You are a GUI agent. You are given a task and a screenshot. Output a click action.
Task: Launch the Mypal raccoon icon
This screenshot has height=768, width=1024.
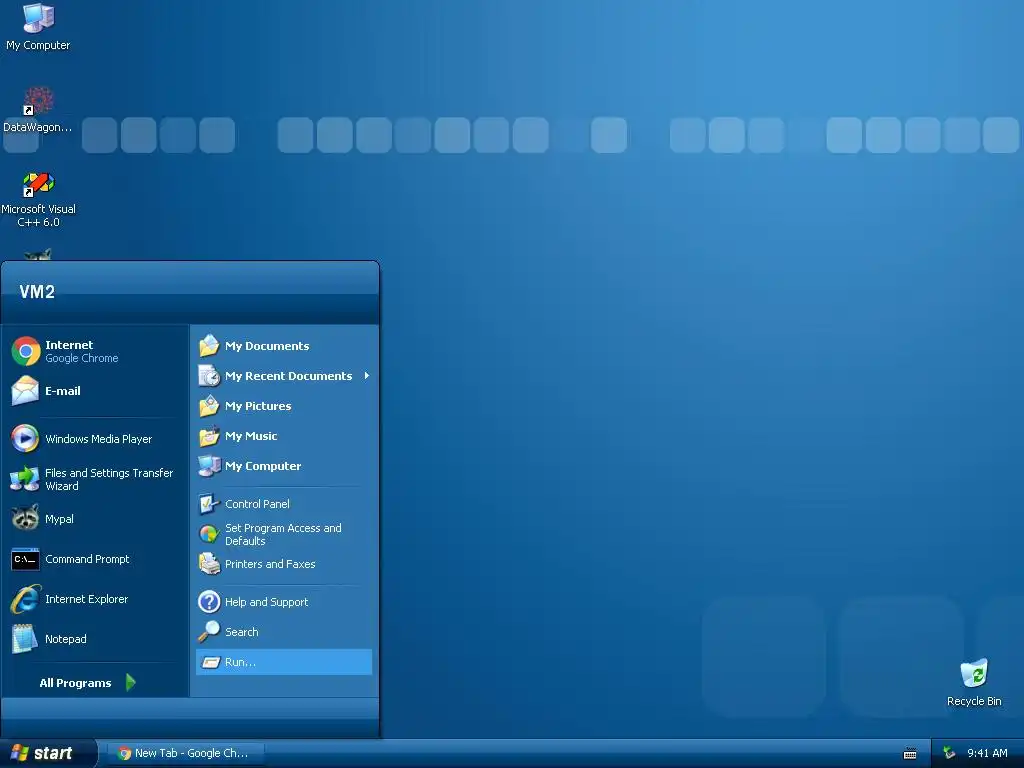tap(25, 518)
